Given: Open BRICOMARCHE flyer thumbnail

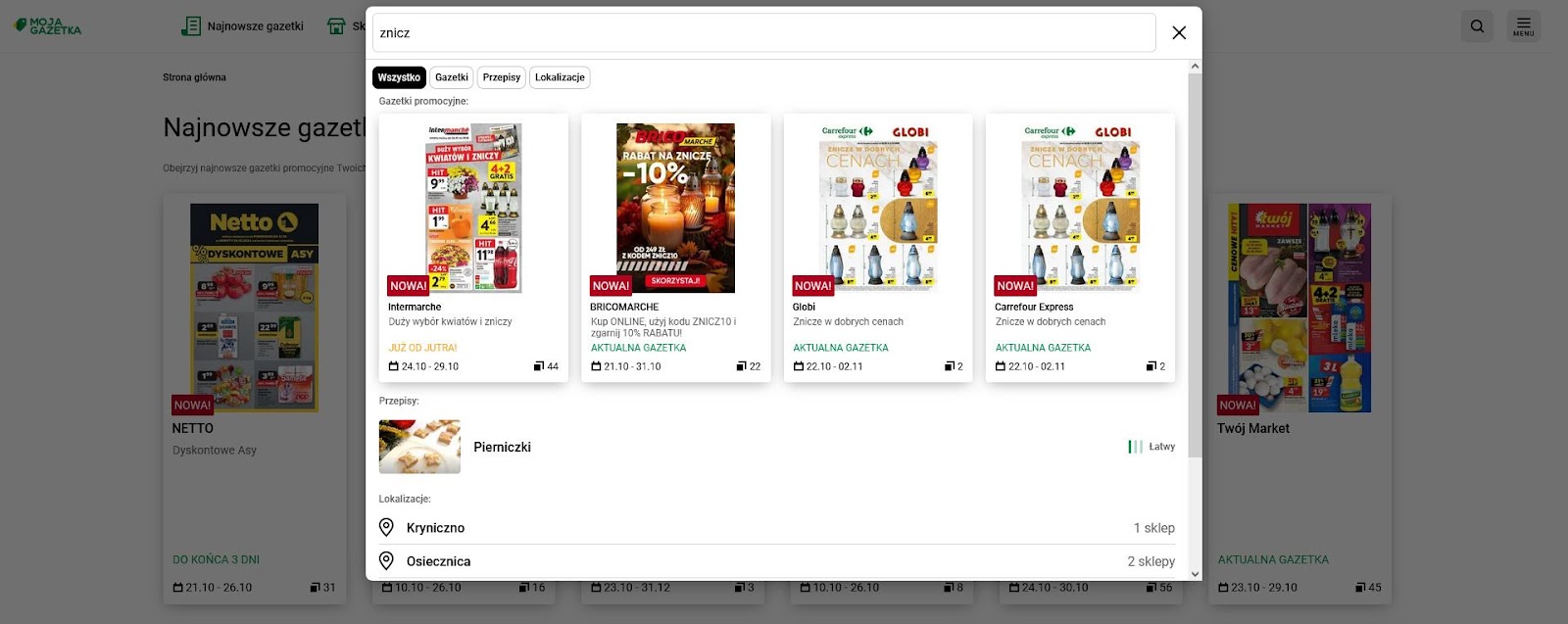Looking at the screenshot, I should click(x=675, y=208).
